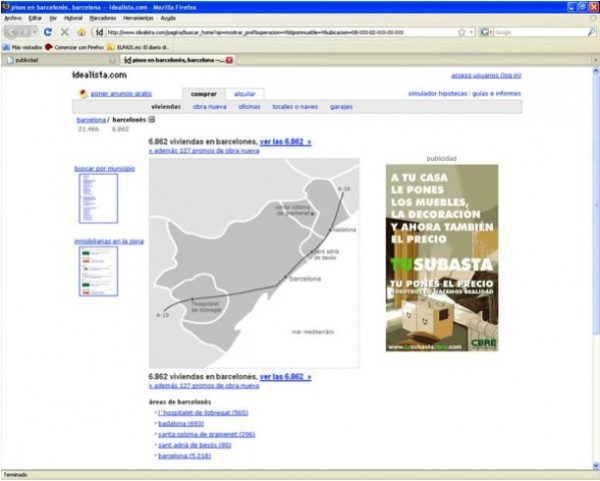Click the TuSubasta CBRE advertisement banner
This screenshot has height=481, width=600.
(442, 258)
